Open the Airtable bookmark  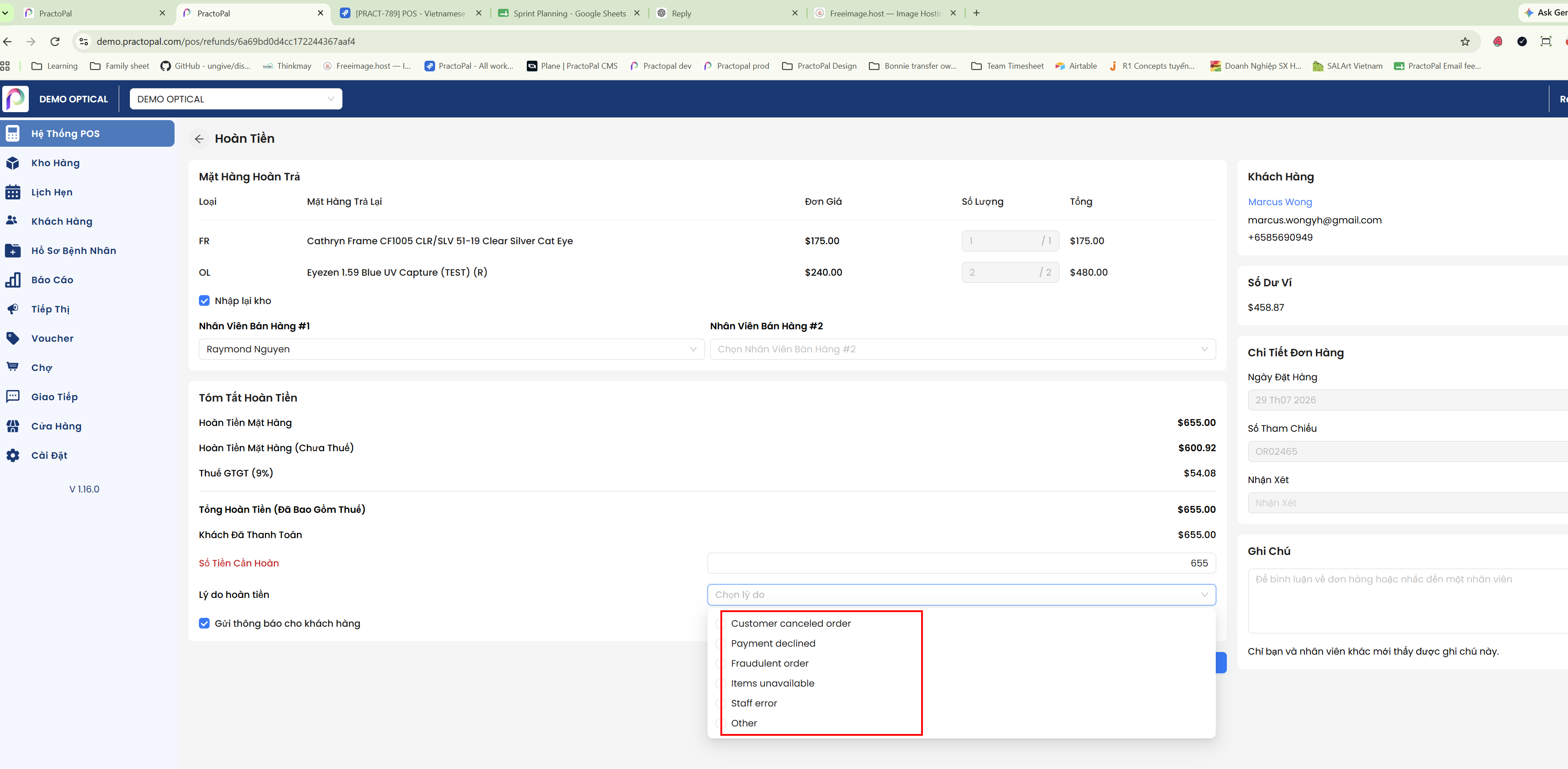(1076, 66)
